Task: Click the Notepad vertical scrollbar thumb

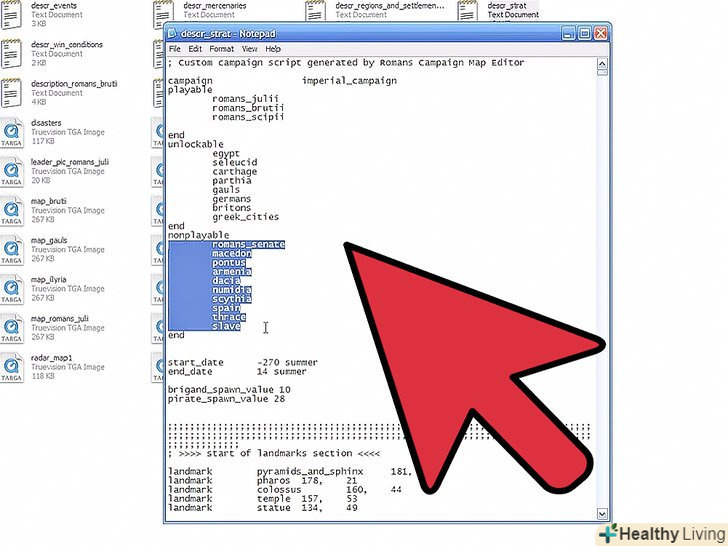Action: coord(602,72)
